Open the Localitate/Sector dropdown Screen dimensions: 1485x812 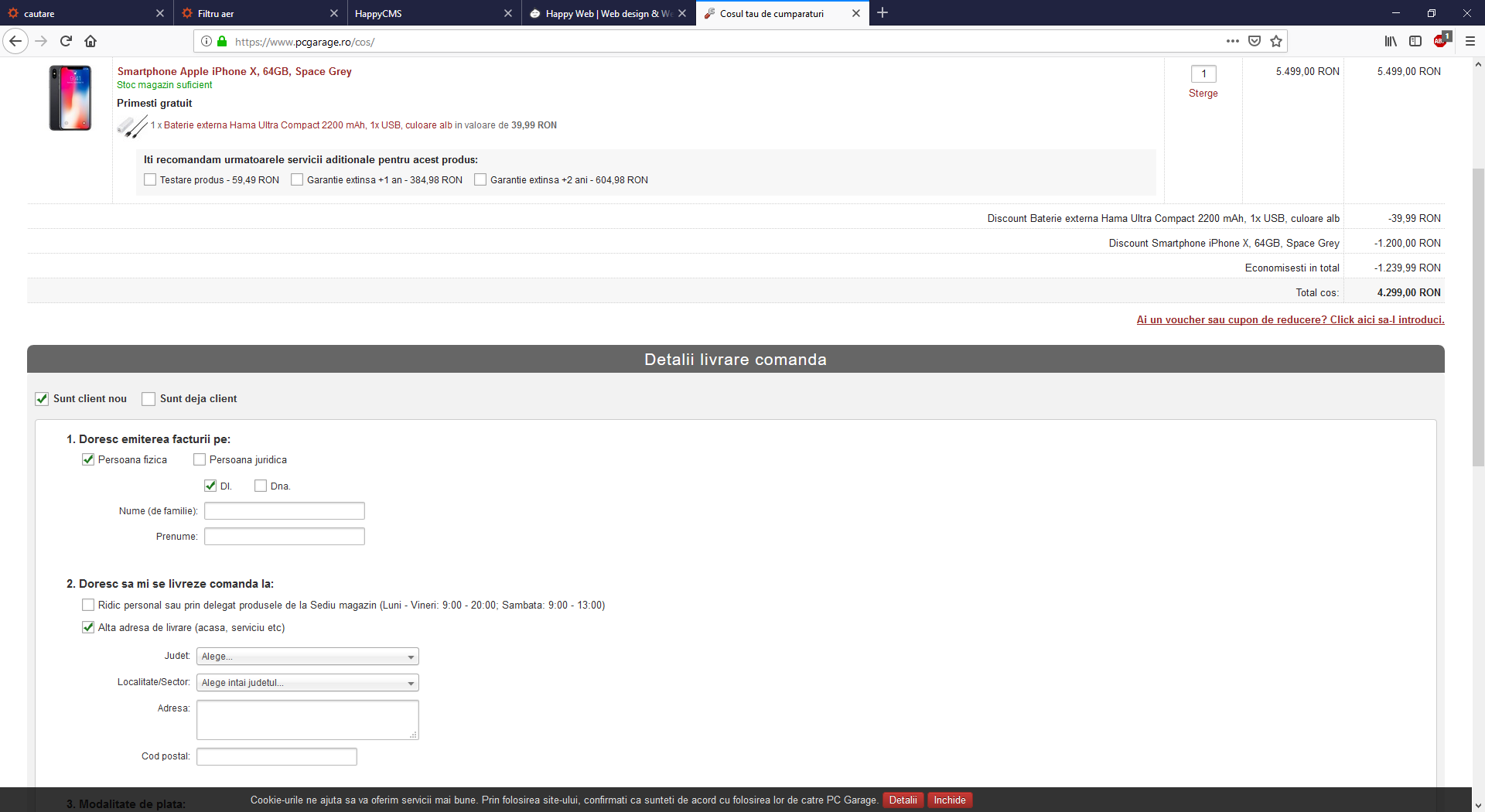308,683
